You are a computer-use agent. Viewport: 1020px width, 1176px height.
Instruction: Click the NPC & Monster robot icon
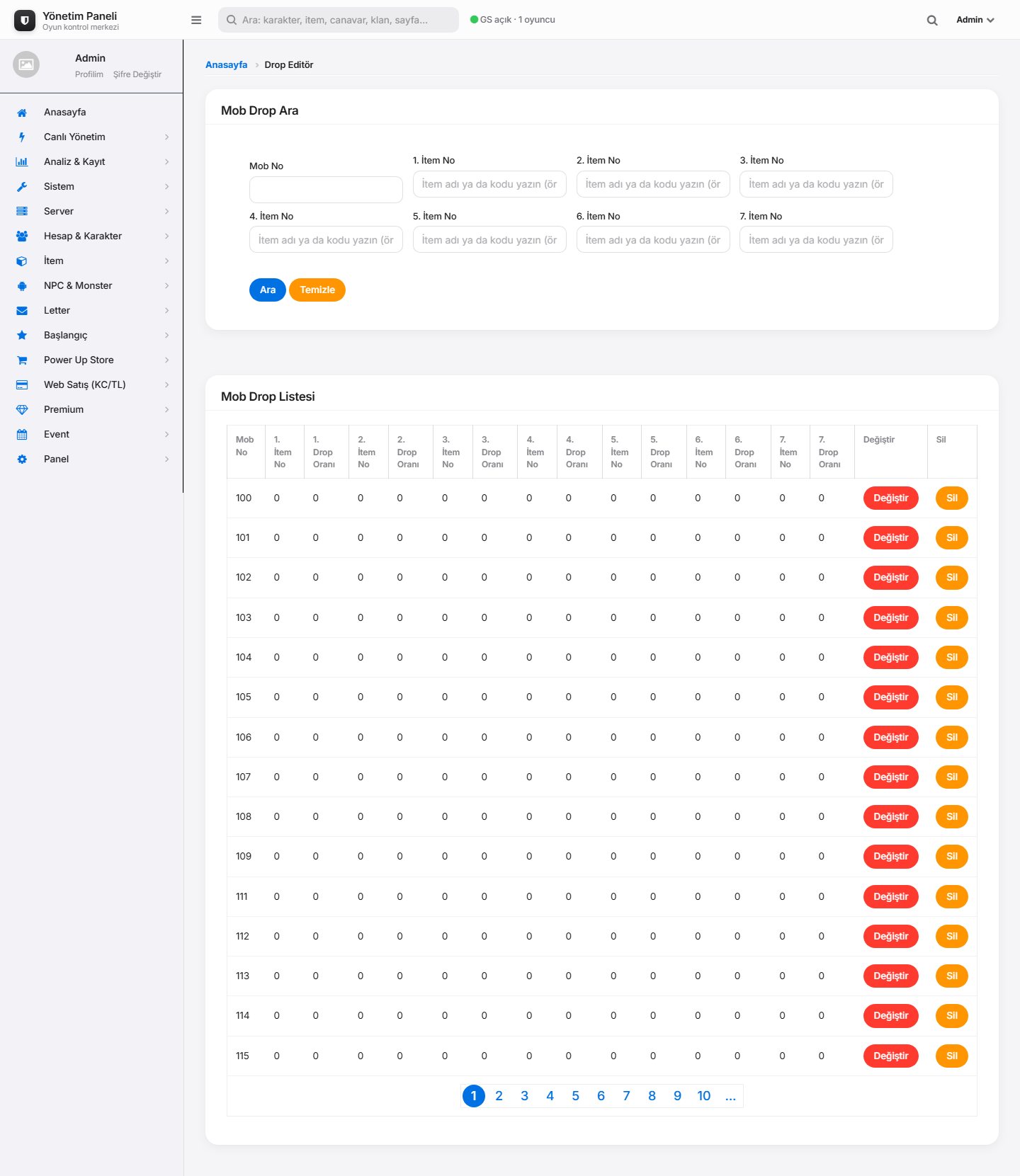(x=22, y=286)
